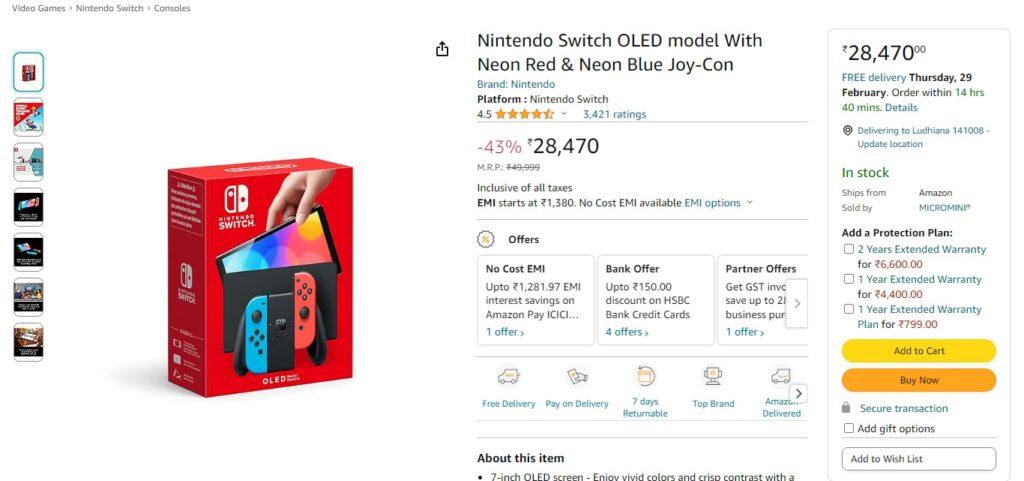1024x481 pixels.
Task: Tick 1 Year Extended Warranty for ₹4,400.00
Action: (x=849, y=279)
